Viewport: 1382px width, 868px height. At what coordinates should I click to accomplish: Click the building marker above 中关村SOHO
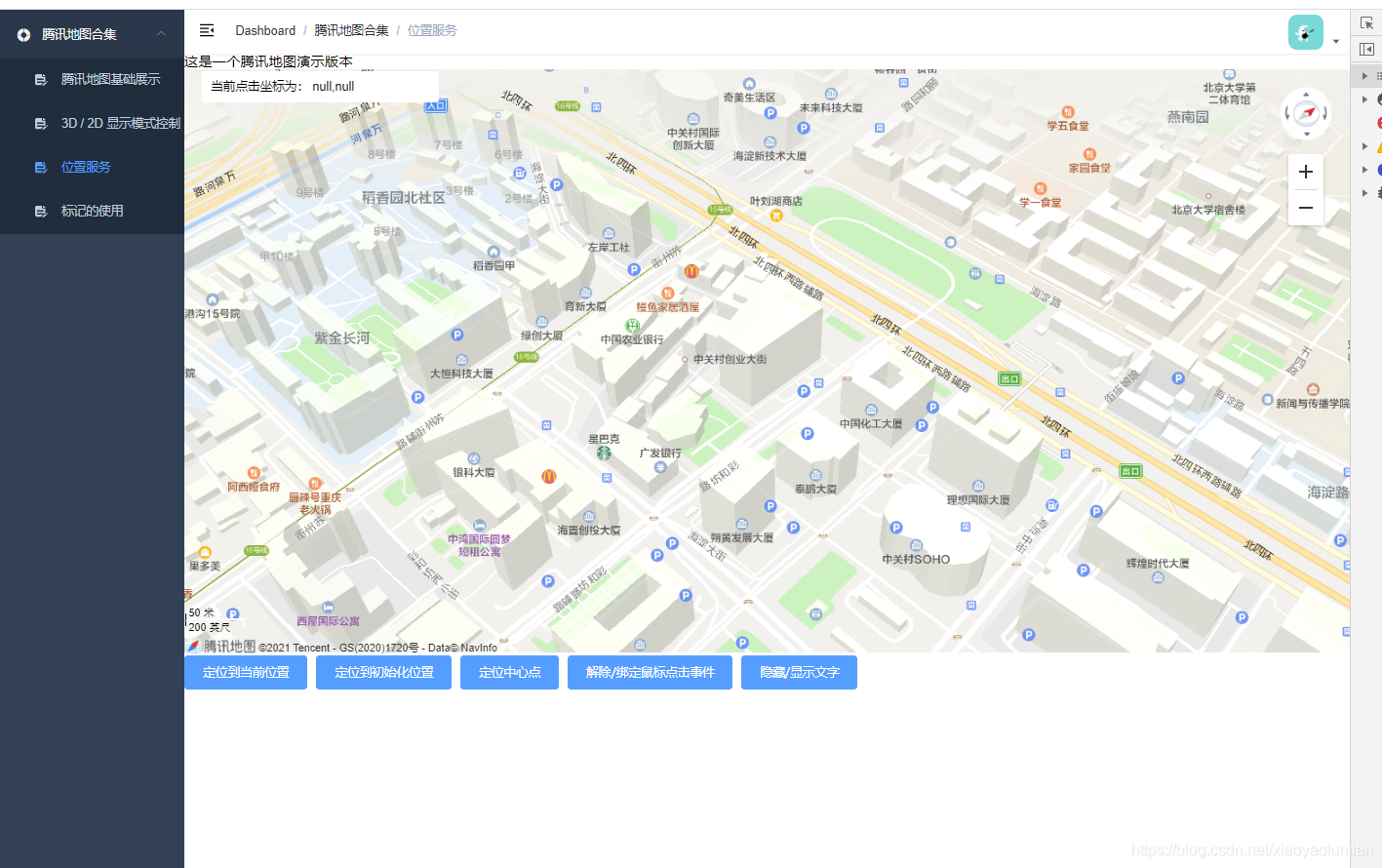coord(916,545)
